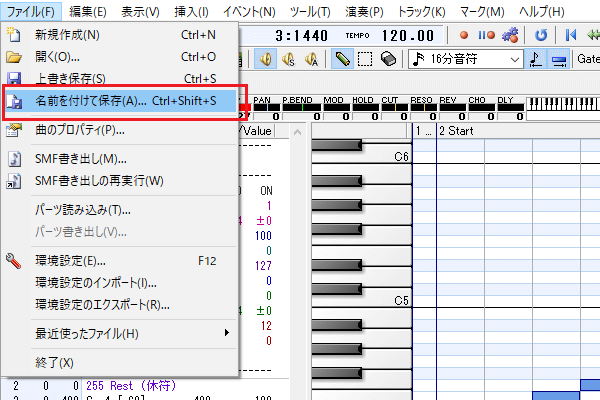Select the dashed rectangle selection tool
This screenshot has width=600, height=400.
click(x=365, y=60)
